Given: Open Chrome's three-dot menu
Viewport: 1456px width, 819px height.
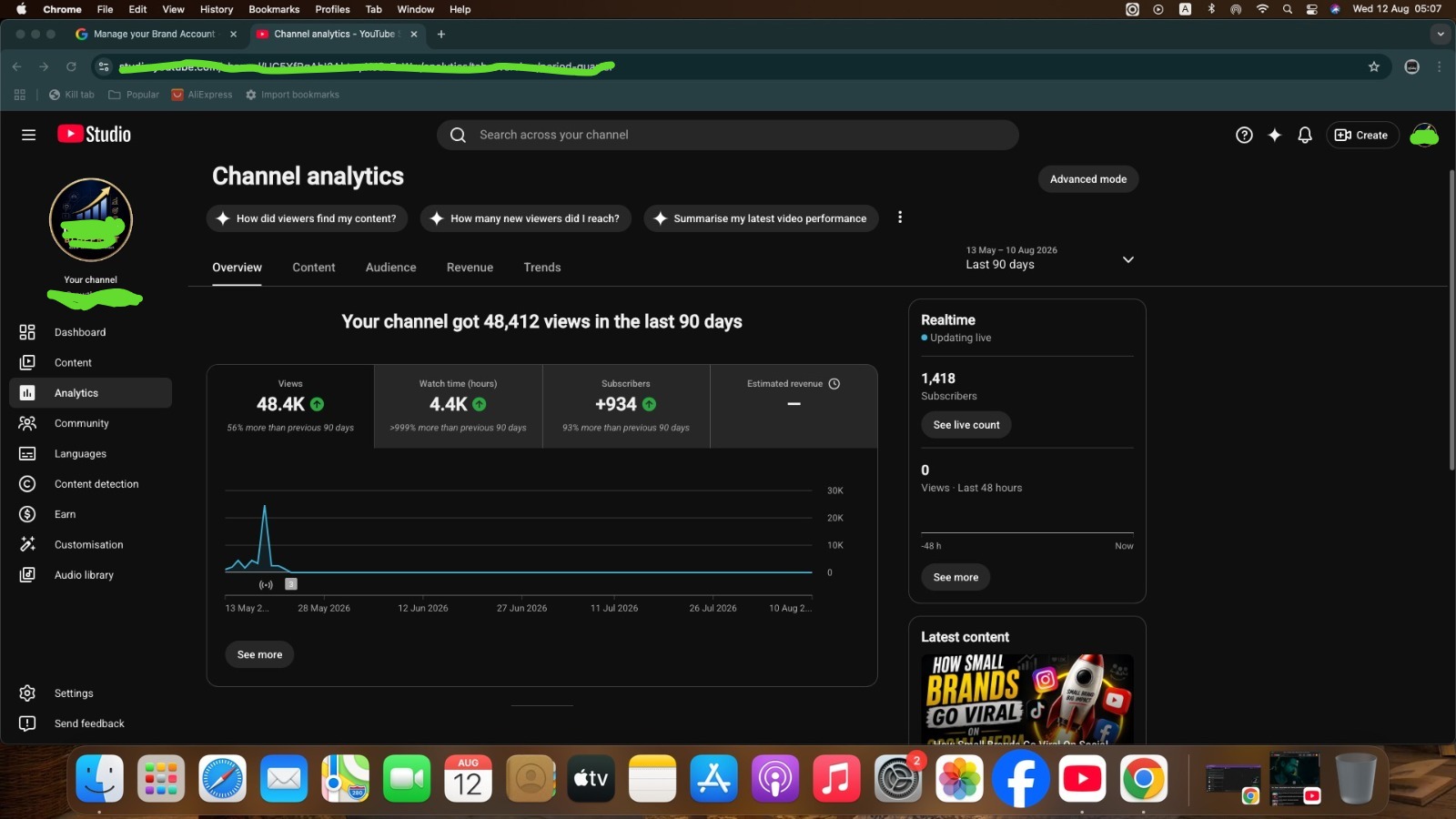Looking at the screenshot, I should point(1439,66).
